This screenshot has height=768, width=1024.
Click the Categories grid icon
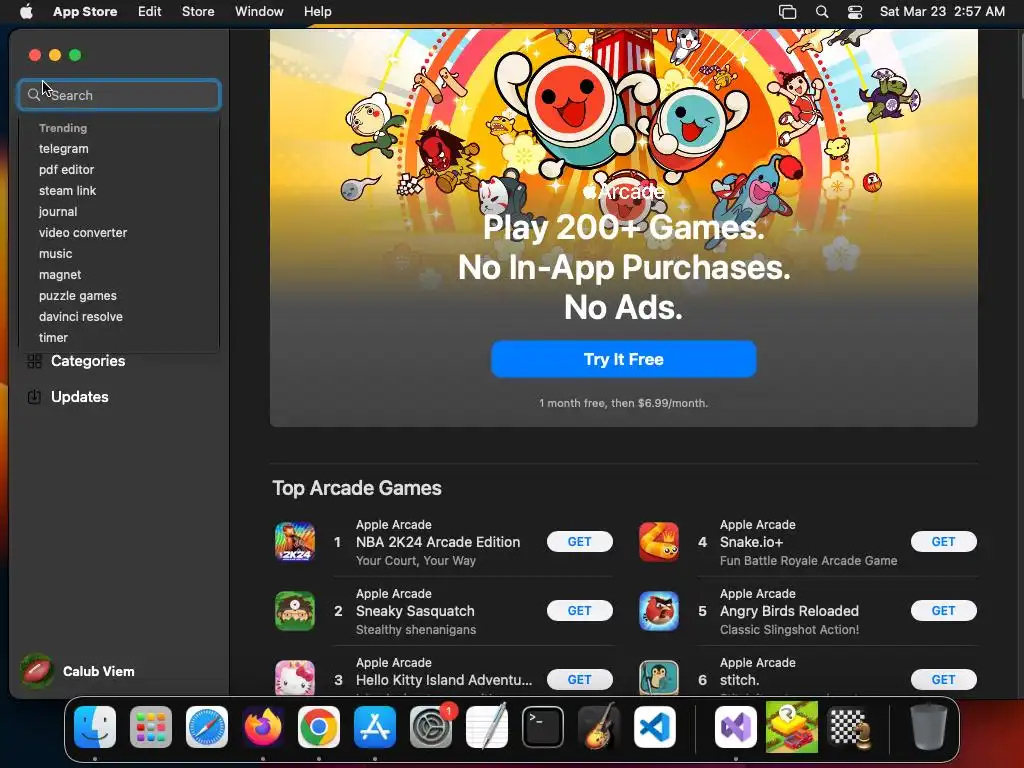coord(35,360)
